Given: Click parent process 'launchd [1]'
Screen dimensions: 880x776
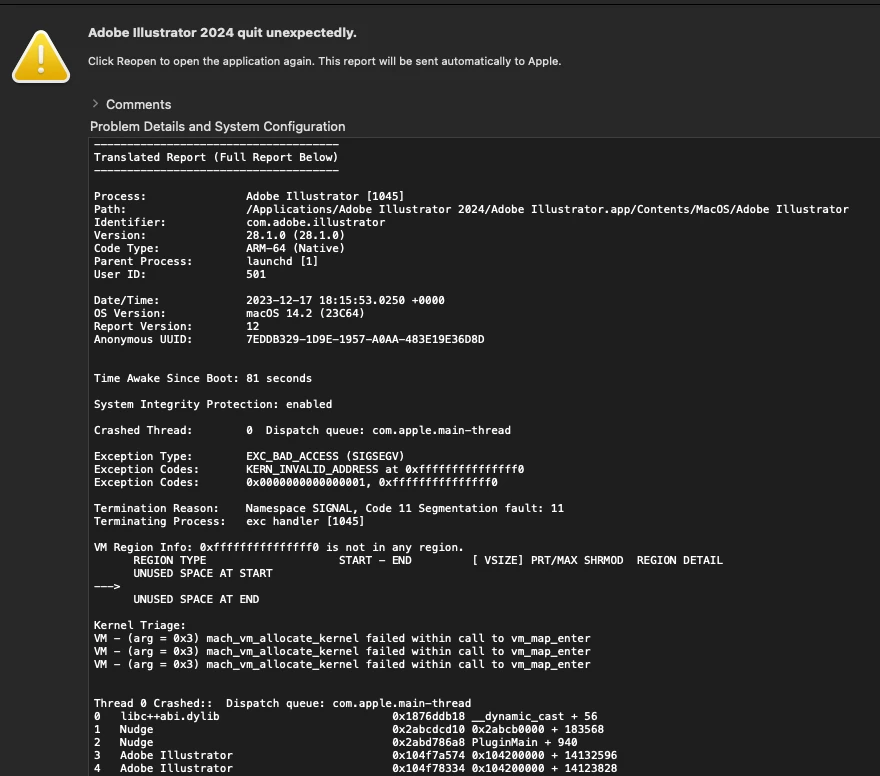Looking at the screenshot, I should coord(282,261).
